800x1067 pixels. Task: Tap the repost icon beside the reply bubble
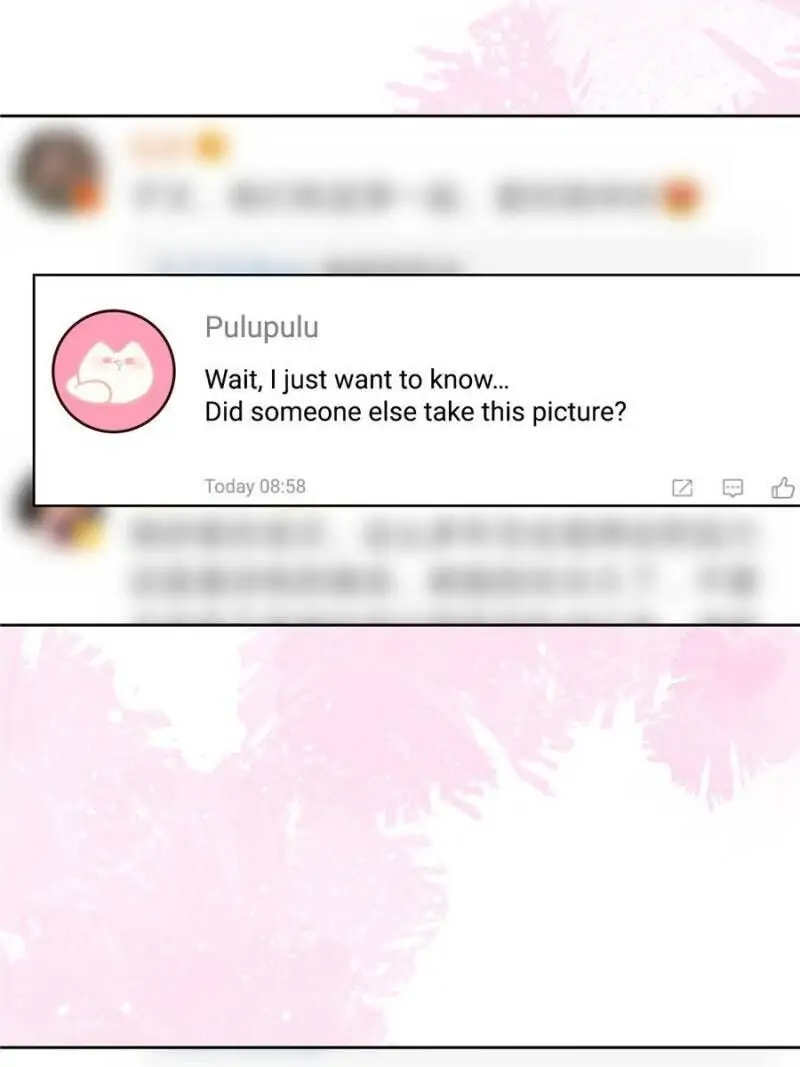click(682, 488)
